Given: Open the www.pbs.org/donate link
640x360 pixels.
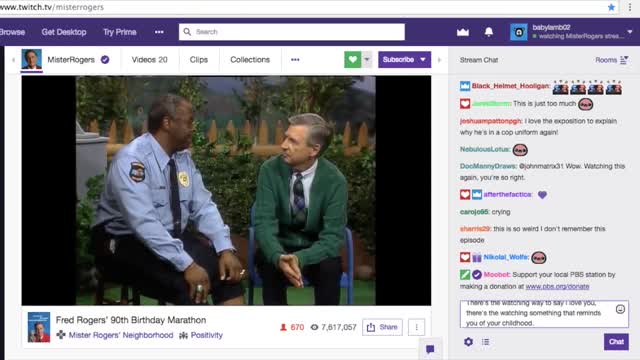Looking at the screenshot, I should tap(557, 287).
